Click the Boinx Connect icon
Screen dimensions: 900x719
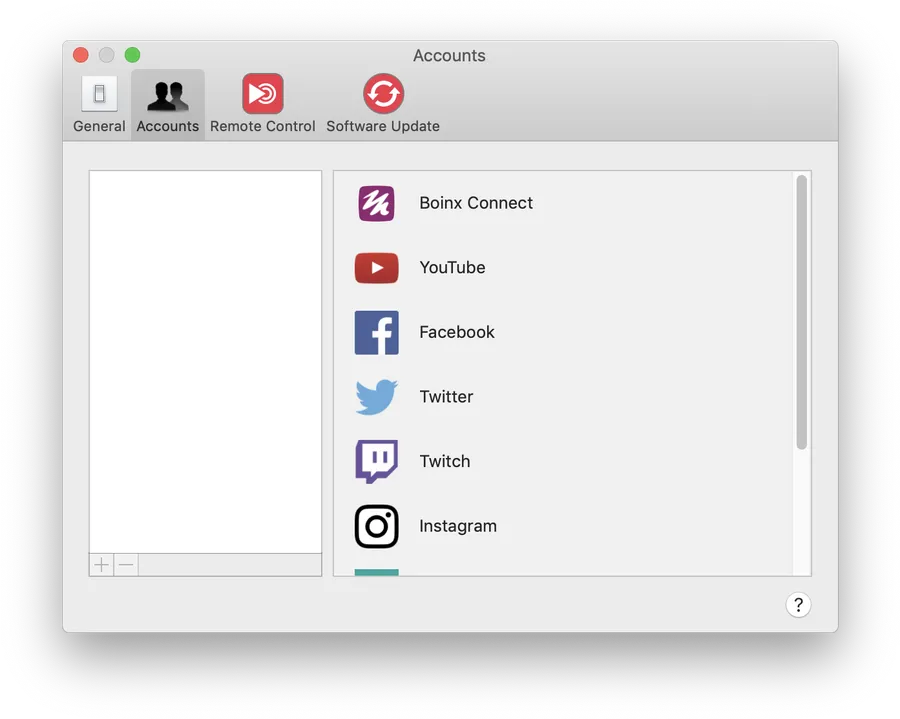[x=377, y=203]
